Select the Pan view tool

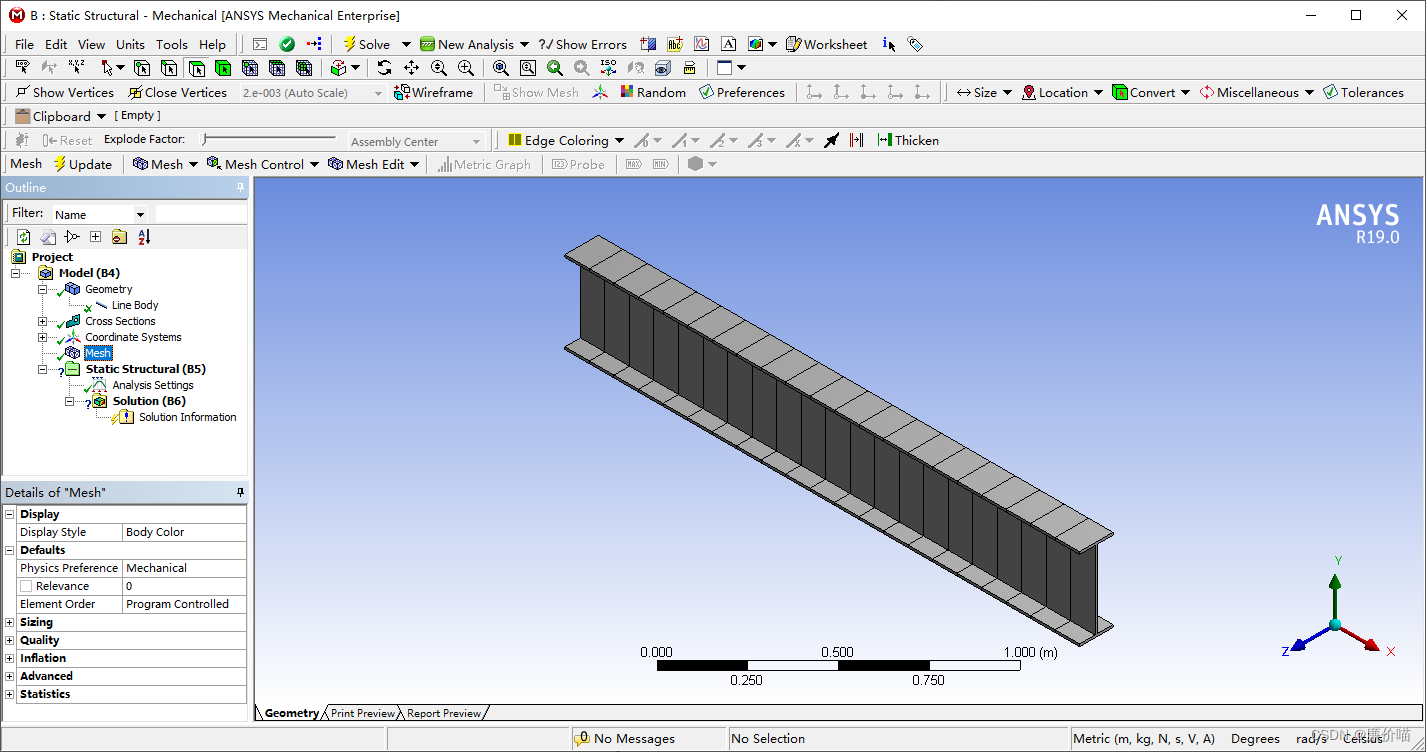(x=411, y=68)
